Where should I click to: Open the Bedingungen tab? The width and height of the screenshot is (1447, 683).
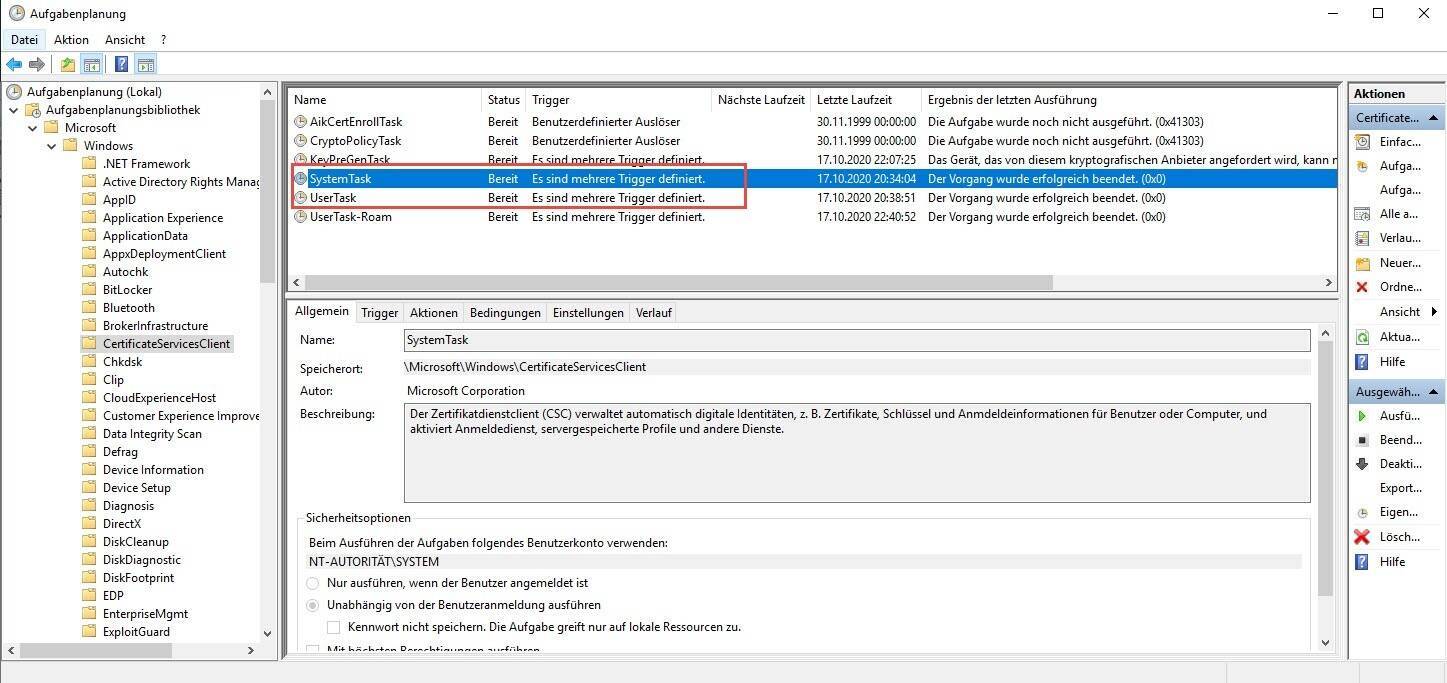pos(505,313)
